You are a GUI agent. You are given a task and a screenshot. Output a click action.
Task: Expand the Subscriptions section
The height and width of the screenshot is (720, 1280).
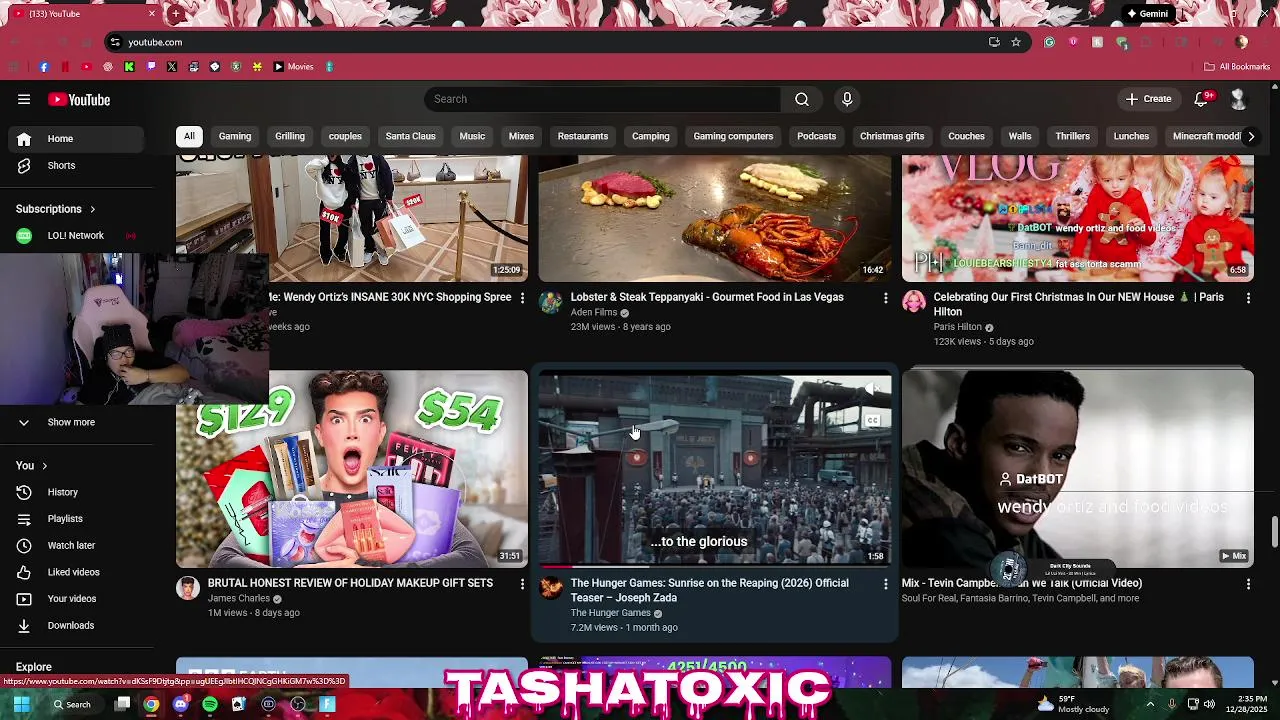point(55,209)
